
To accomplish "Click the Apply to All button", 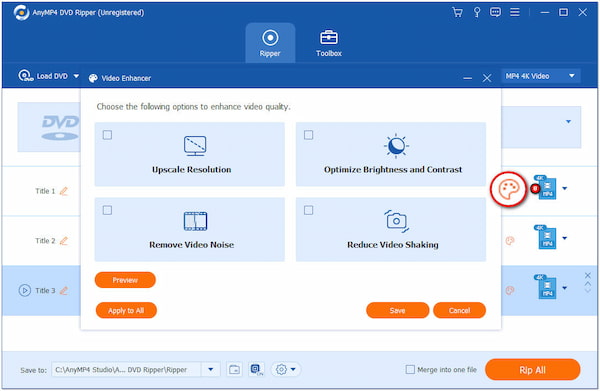I will [x=126, y=310].
